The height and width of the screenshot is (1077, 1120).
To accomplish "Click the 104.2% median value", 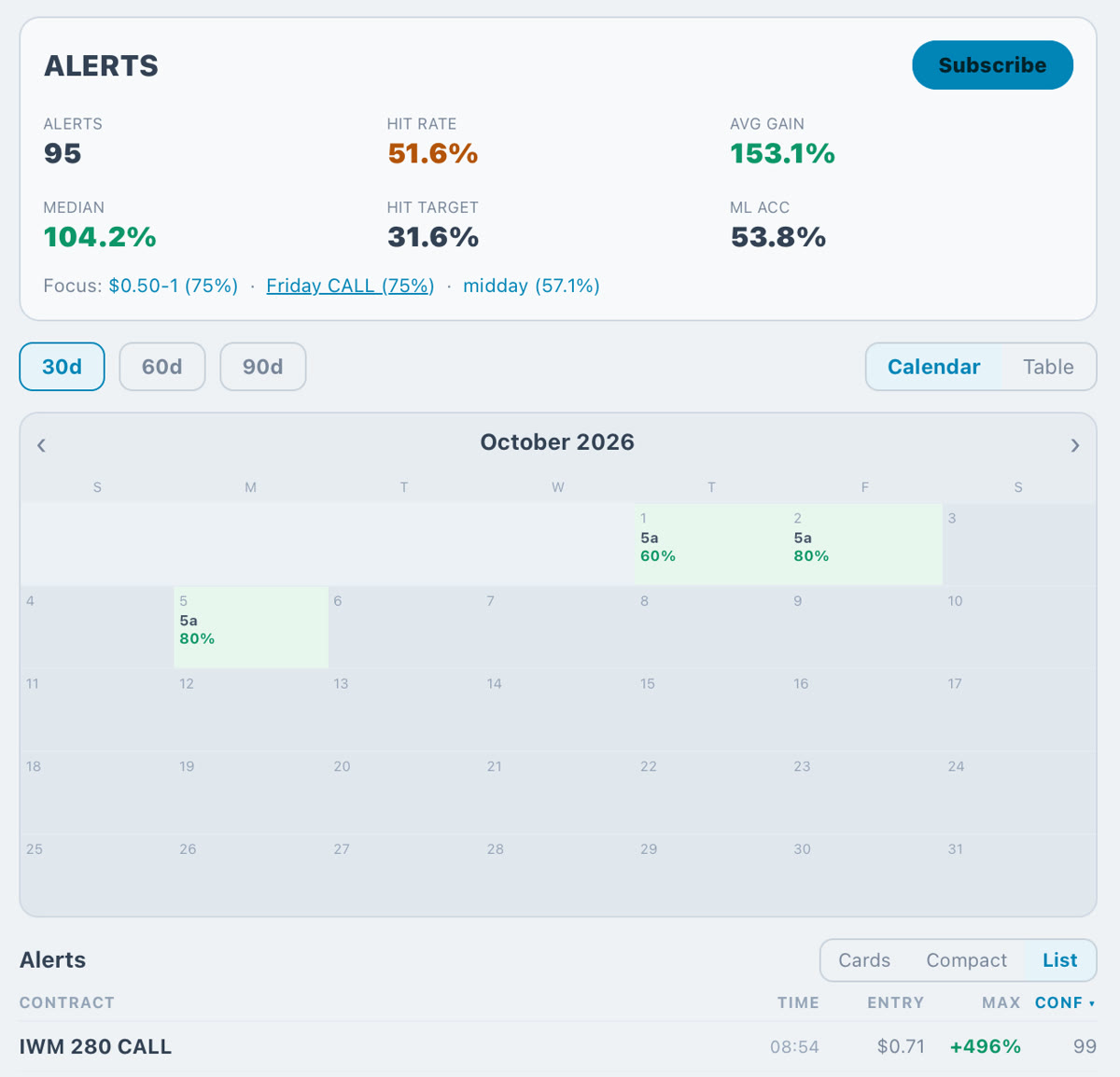I will (100, 237).
